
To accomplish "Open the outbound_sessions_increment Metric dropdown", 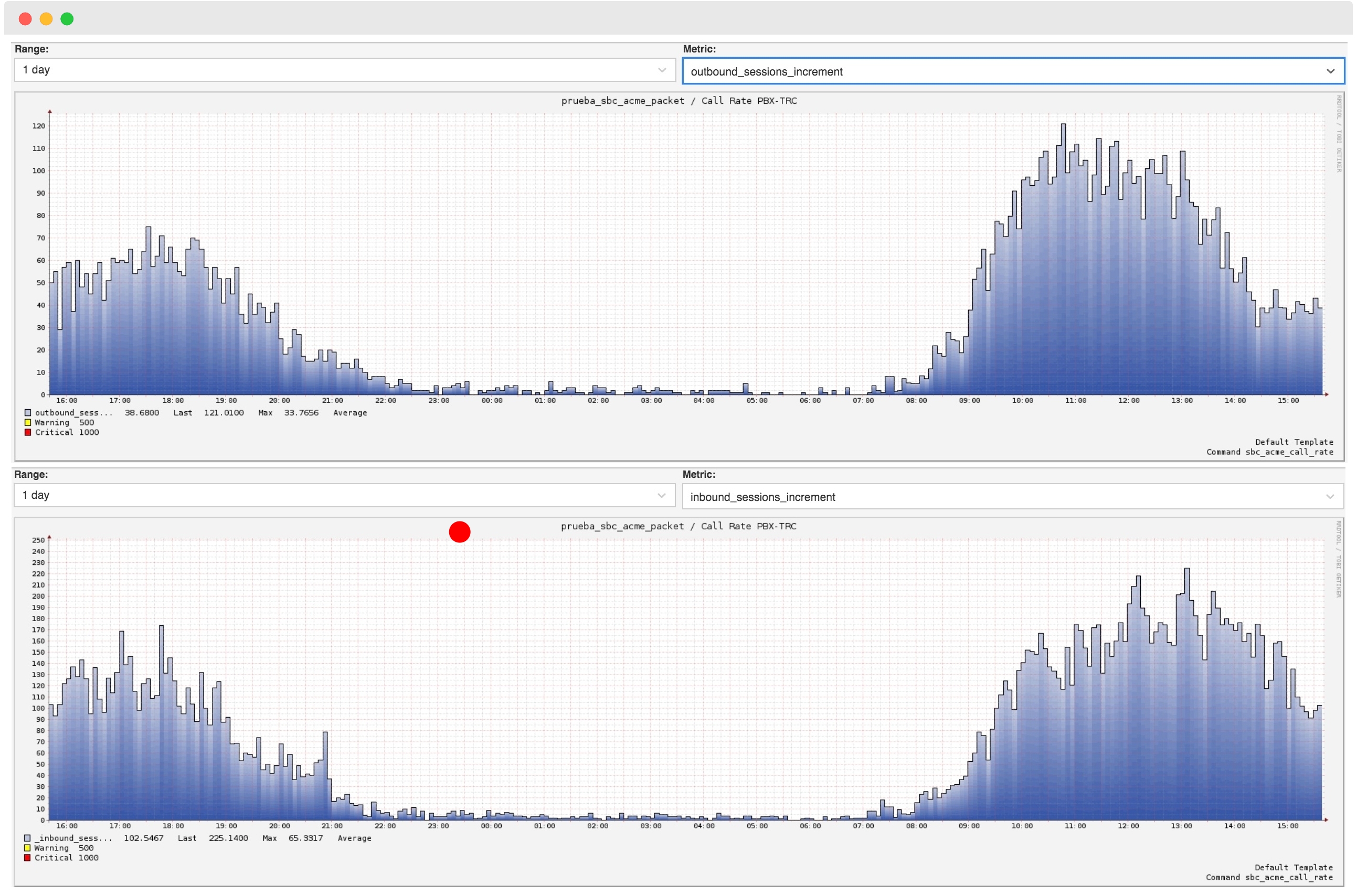I will point(1013,71).
